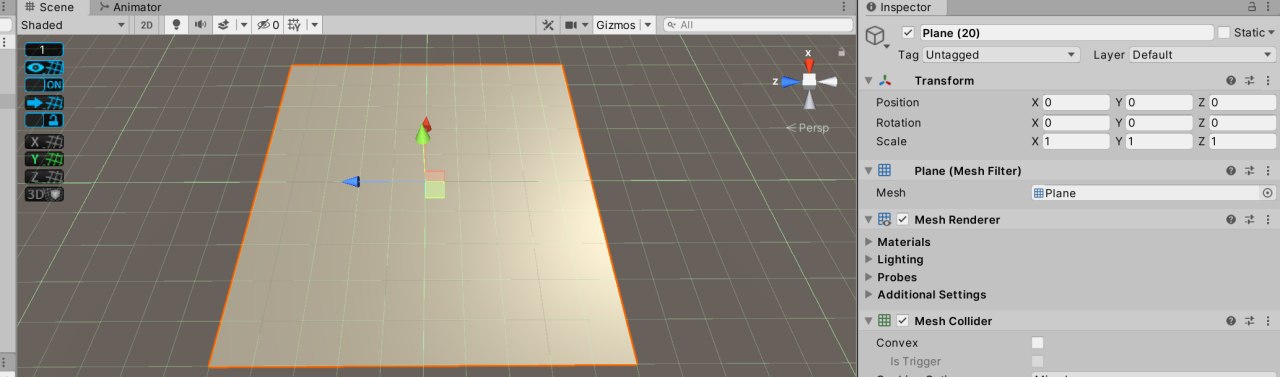Click the Position X field
Viewport: 1280px width, 377px height.
coord(1076,102)
